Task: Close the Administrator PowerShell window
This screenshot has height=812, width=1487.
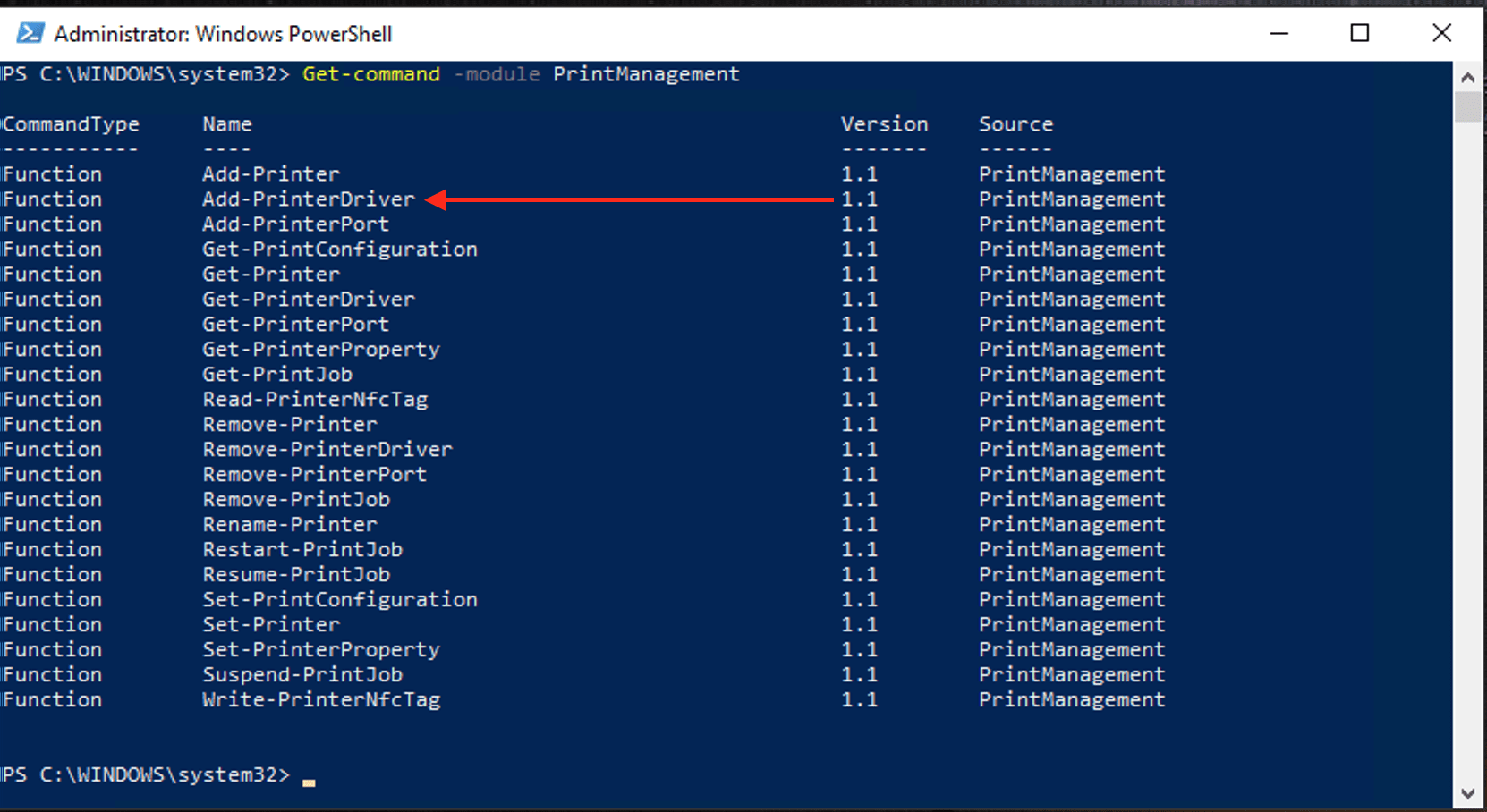Action: pyautogui.click(x=1441, y=34)
